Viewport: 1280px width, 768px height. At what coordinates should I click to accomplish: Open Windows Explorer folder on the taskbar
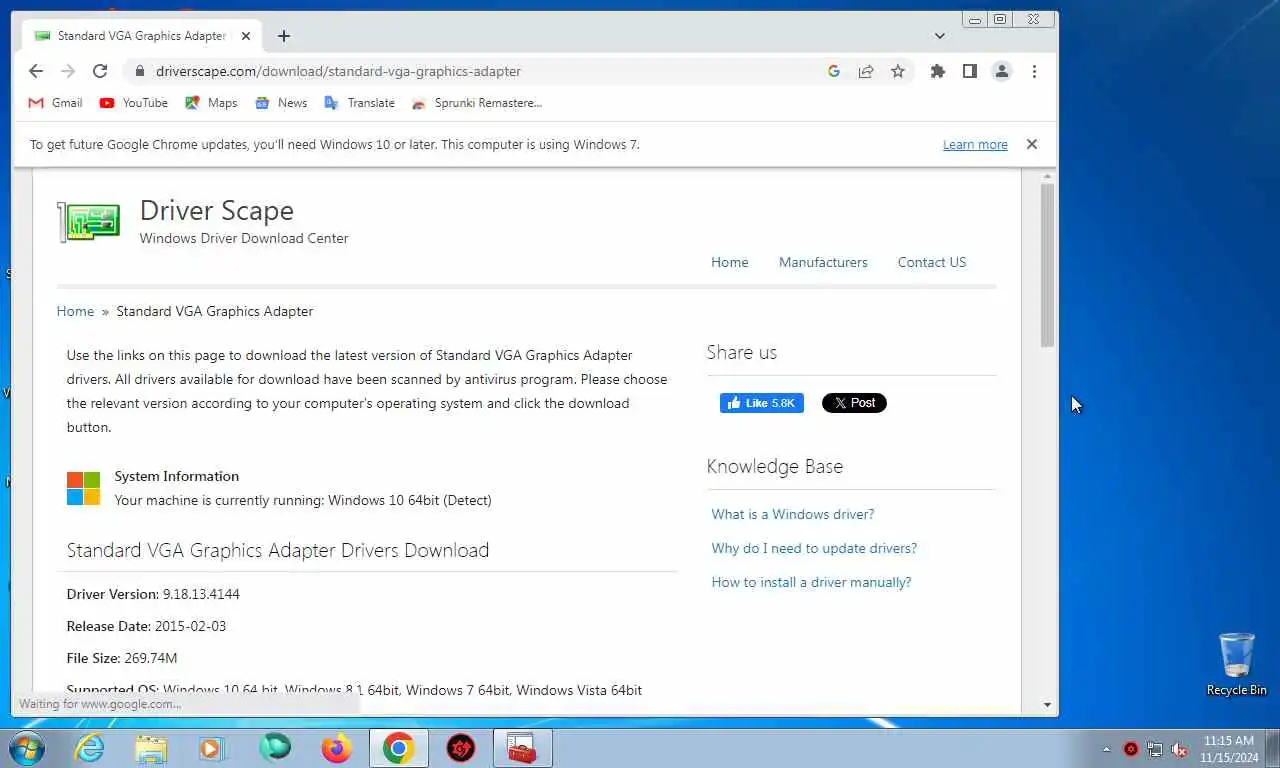click(151, 748)
